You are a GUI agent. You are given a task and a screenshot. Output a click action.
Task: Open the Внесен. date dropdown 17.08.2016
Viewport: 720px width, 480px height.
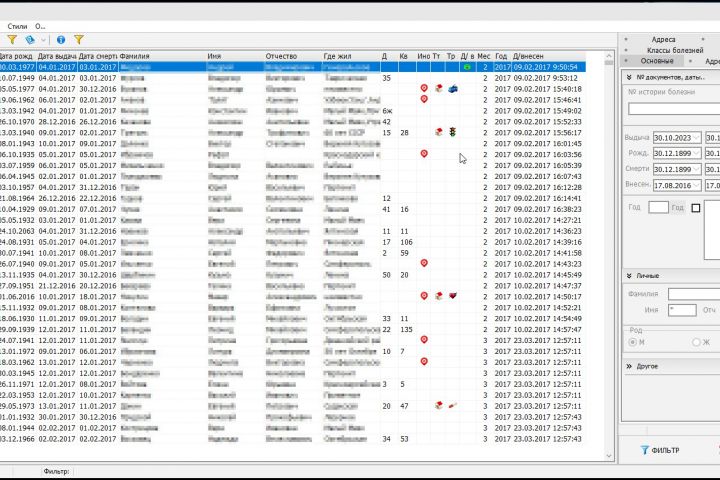pos(696,186)
